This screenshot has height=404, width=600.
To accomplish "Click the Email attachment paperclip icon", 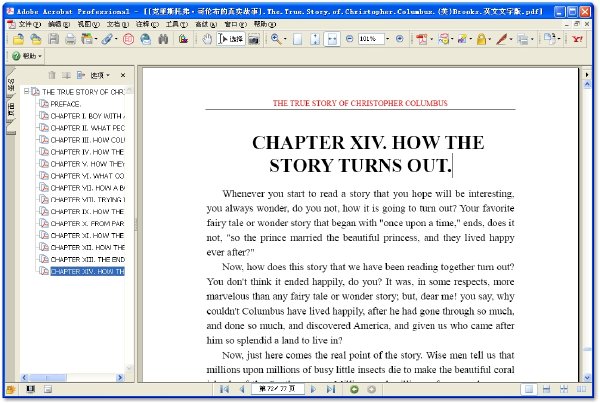I will click(107, 39).
